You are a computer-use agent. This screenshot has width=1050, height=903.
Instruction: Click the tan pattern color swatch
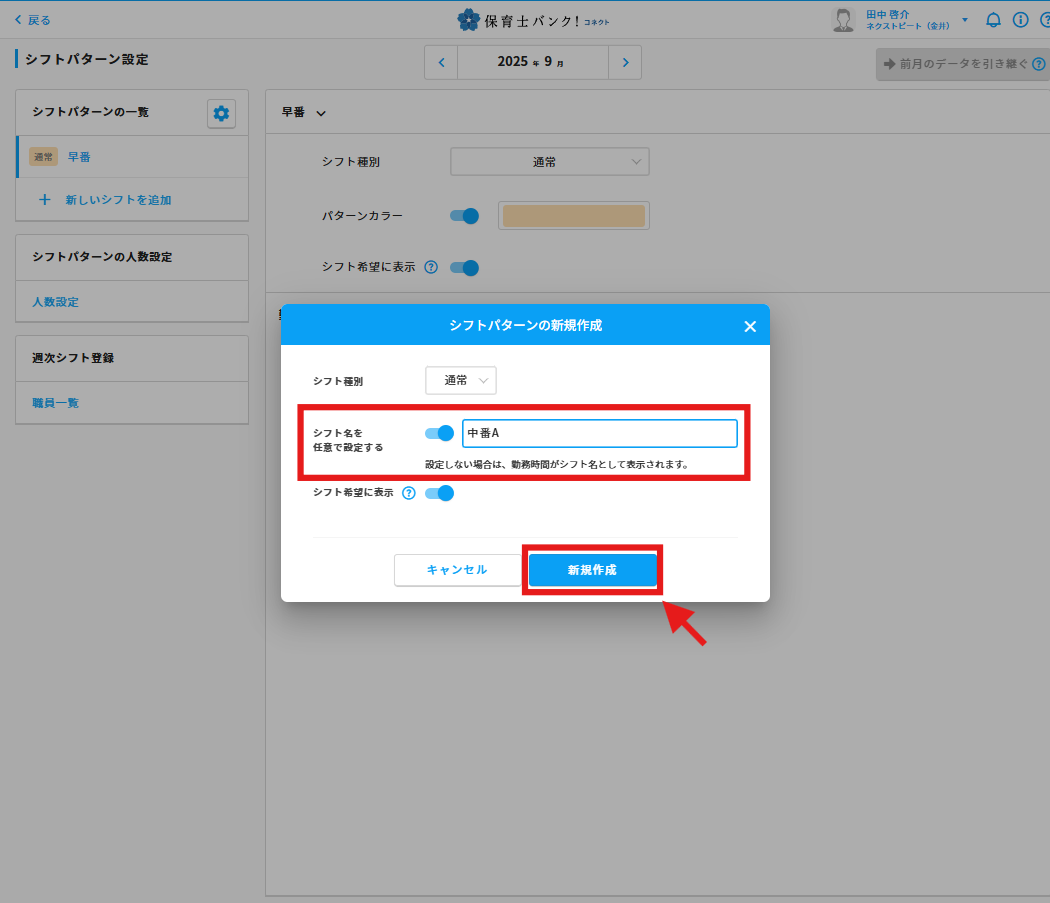pos(573,216)
